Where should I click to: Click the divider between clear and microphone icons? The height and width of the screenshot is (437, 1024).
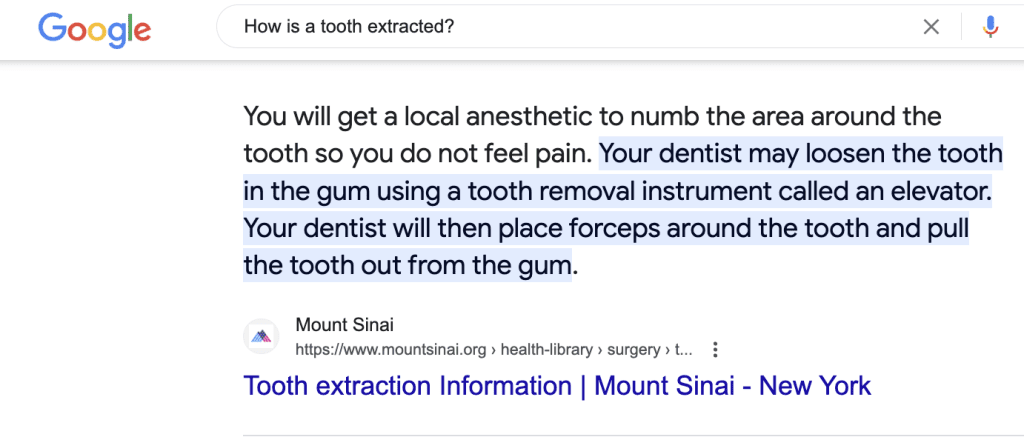(x=961, y=27)
